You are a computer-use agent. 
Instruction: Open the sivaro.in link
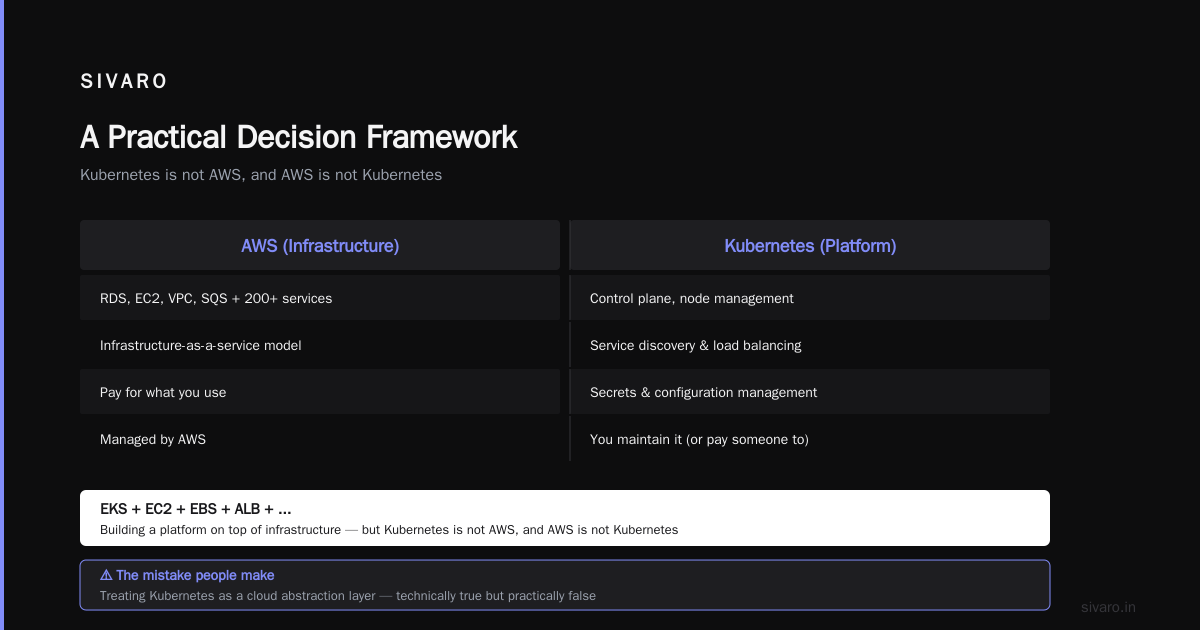tap(1109, 607)
